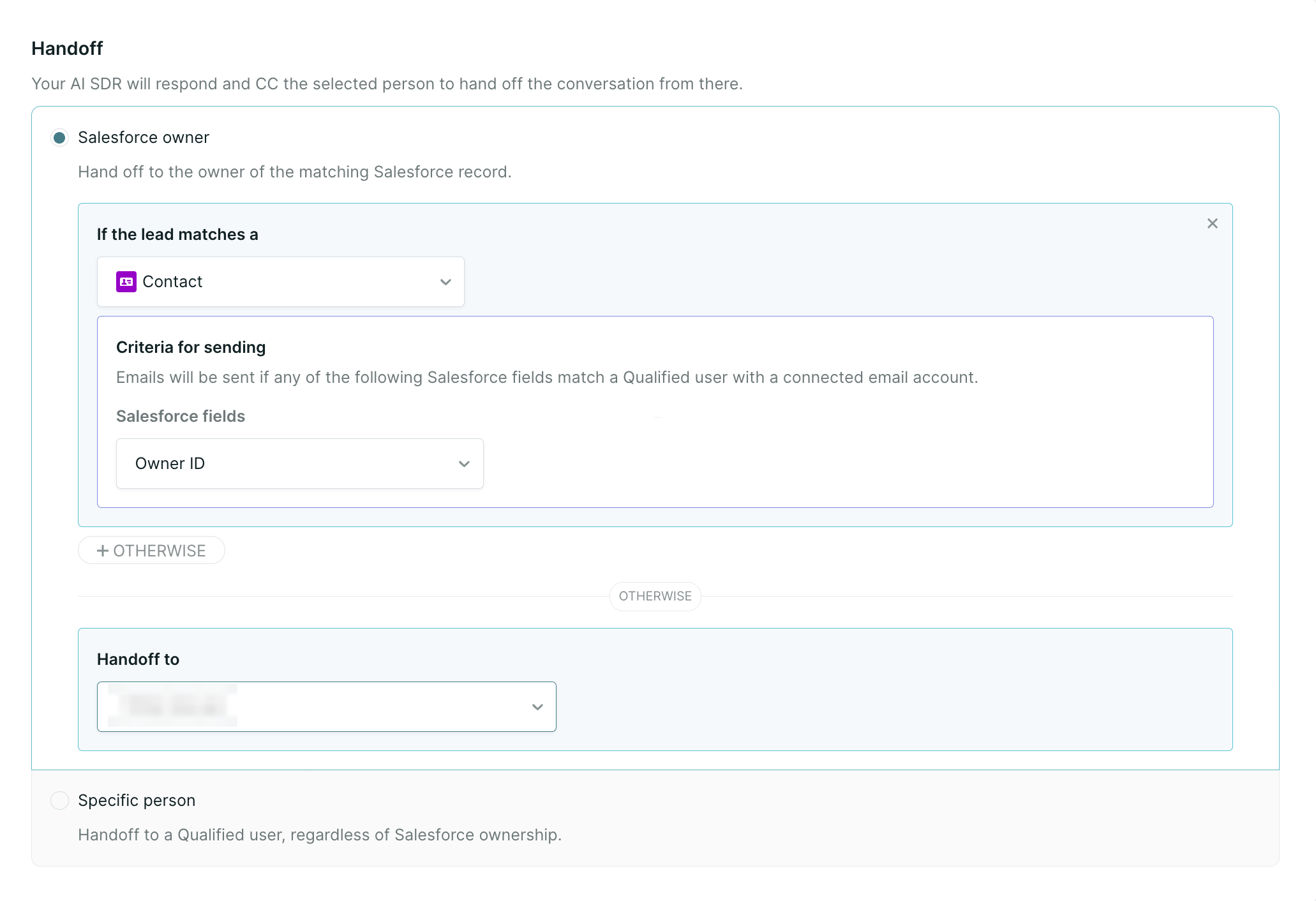Screen dimensions: 1316x901
Task: Click the Salesforce owner option label
Action: [x=144, y=138]
